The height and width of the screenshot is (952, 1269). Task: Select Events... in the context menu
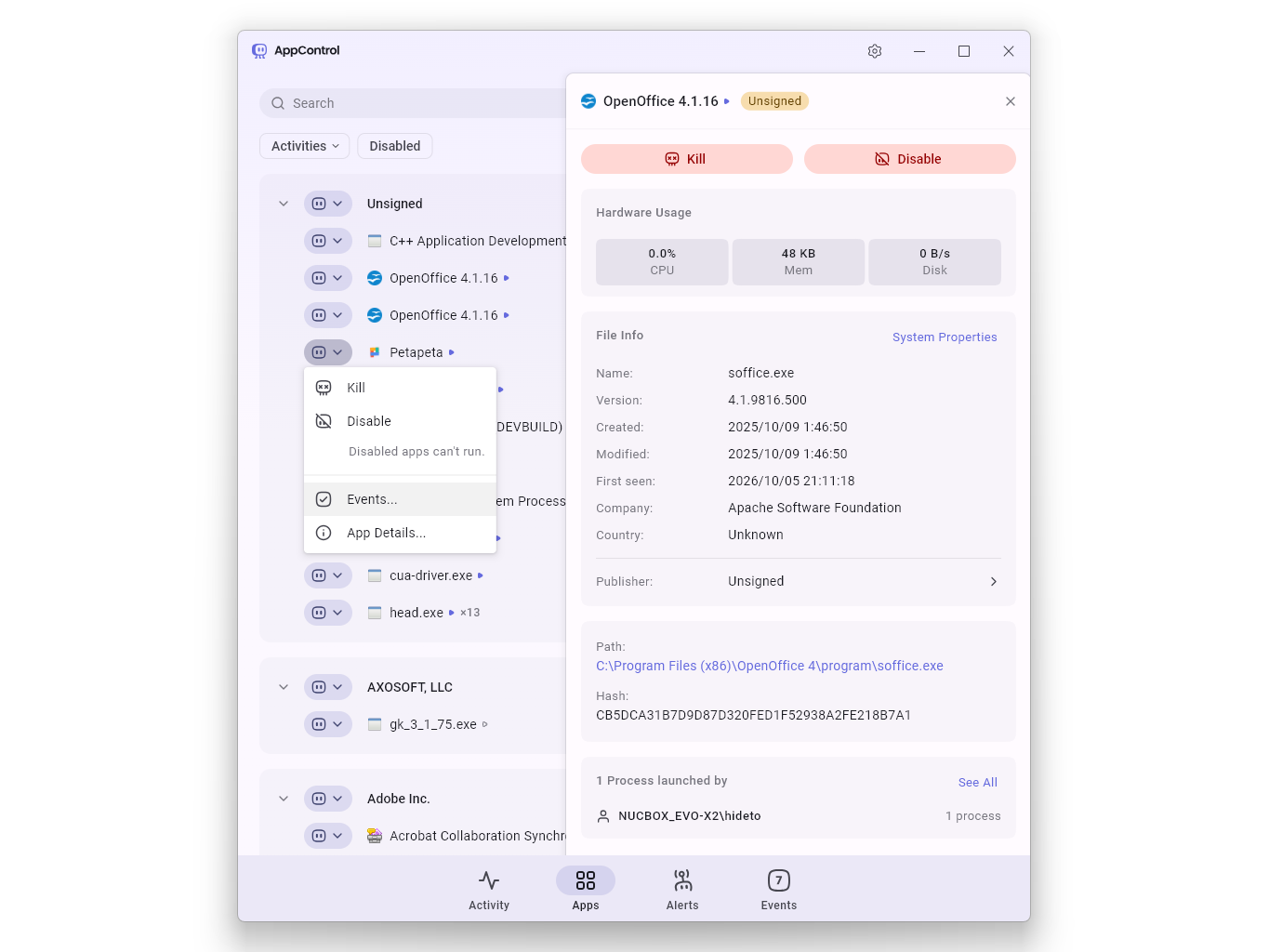coord(400,499)
